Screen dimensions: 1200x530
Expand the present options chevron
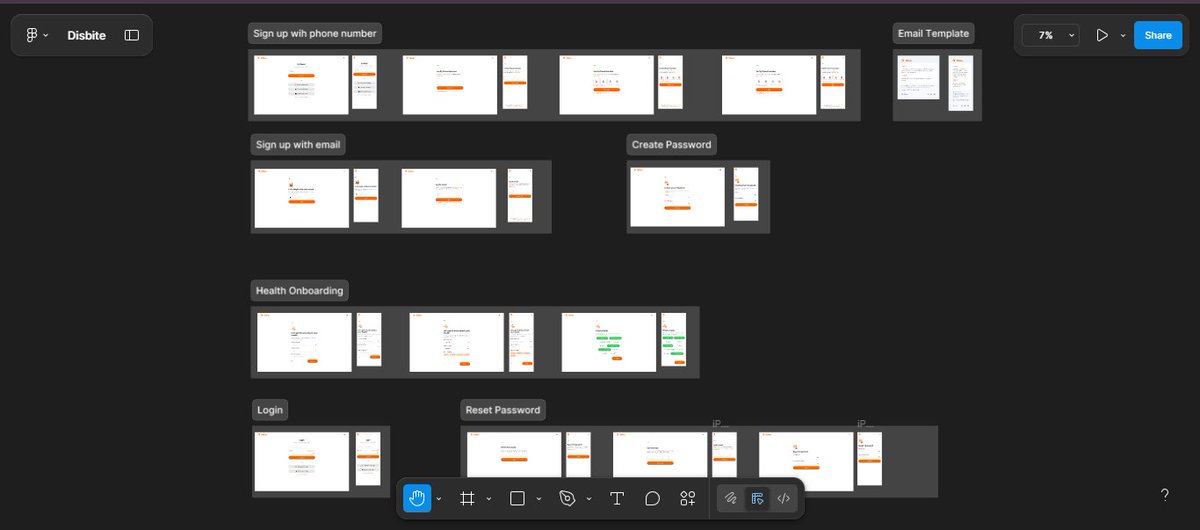[x=1123, y=35]
